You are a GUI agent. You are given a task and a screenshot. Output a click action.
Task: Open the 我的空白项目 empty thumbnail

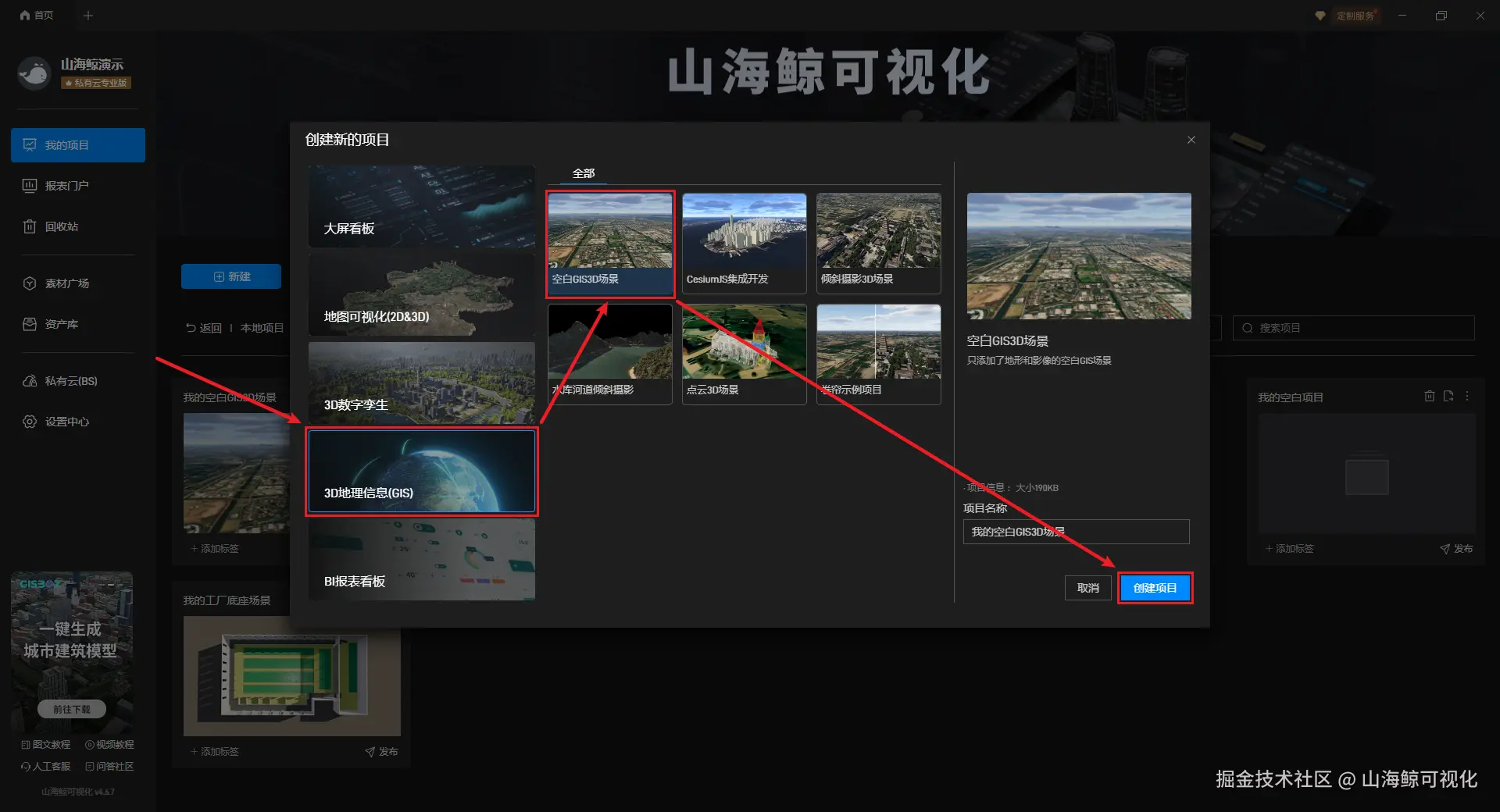1367,473
